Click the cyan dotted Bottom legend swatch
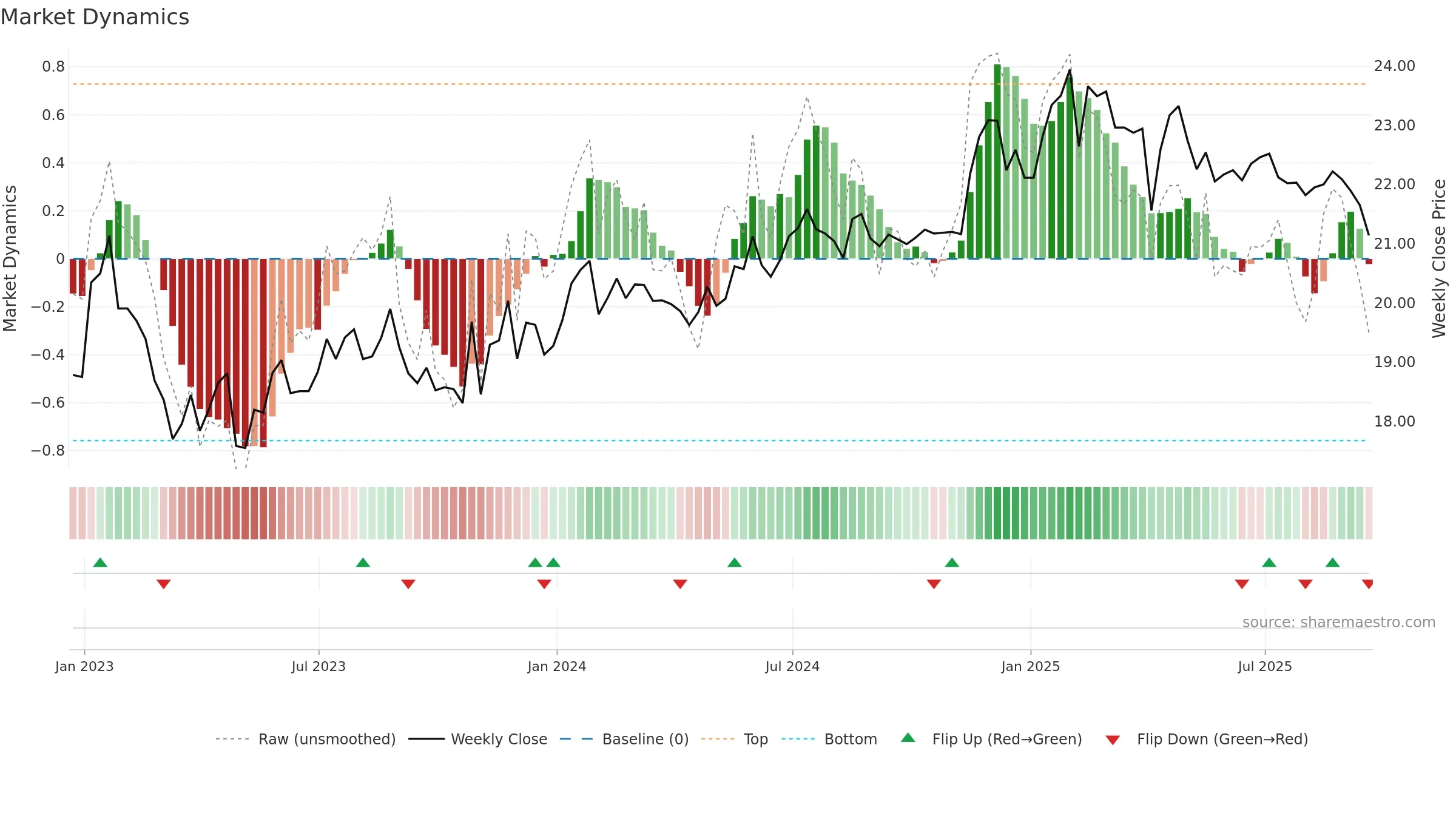 click(798, 739)
